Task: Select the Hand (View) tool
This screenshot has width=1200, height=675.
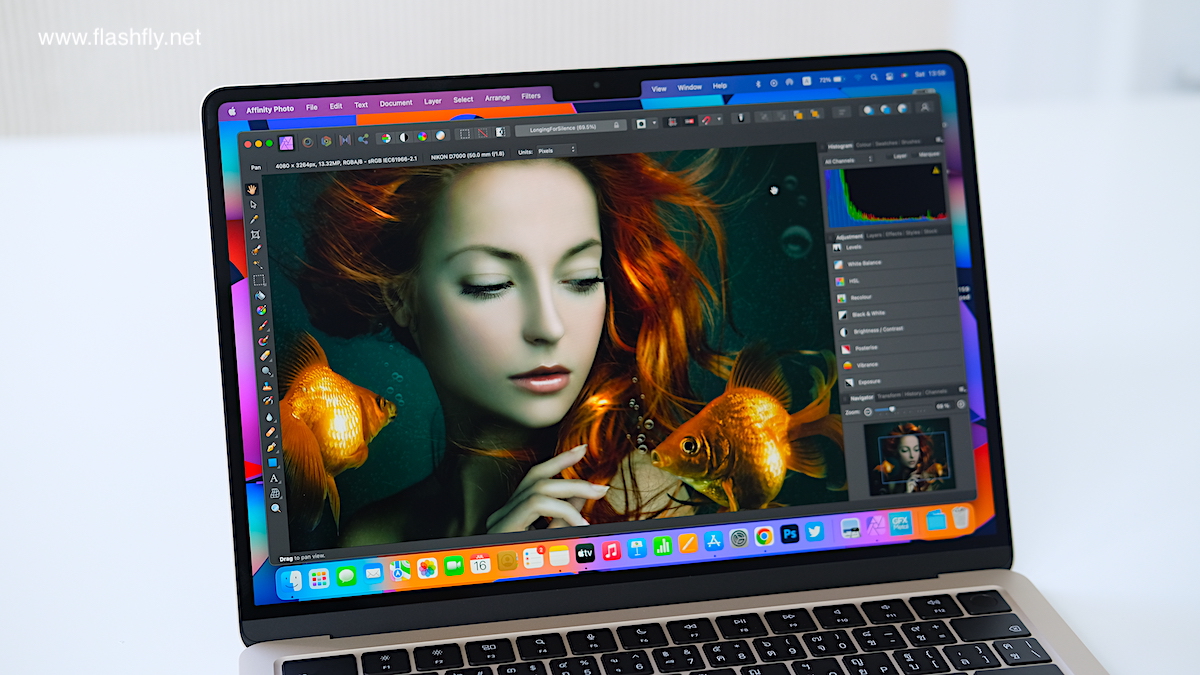Action: point(253,188)
